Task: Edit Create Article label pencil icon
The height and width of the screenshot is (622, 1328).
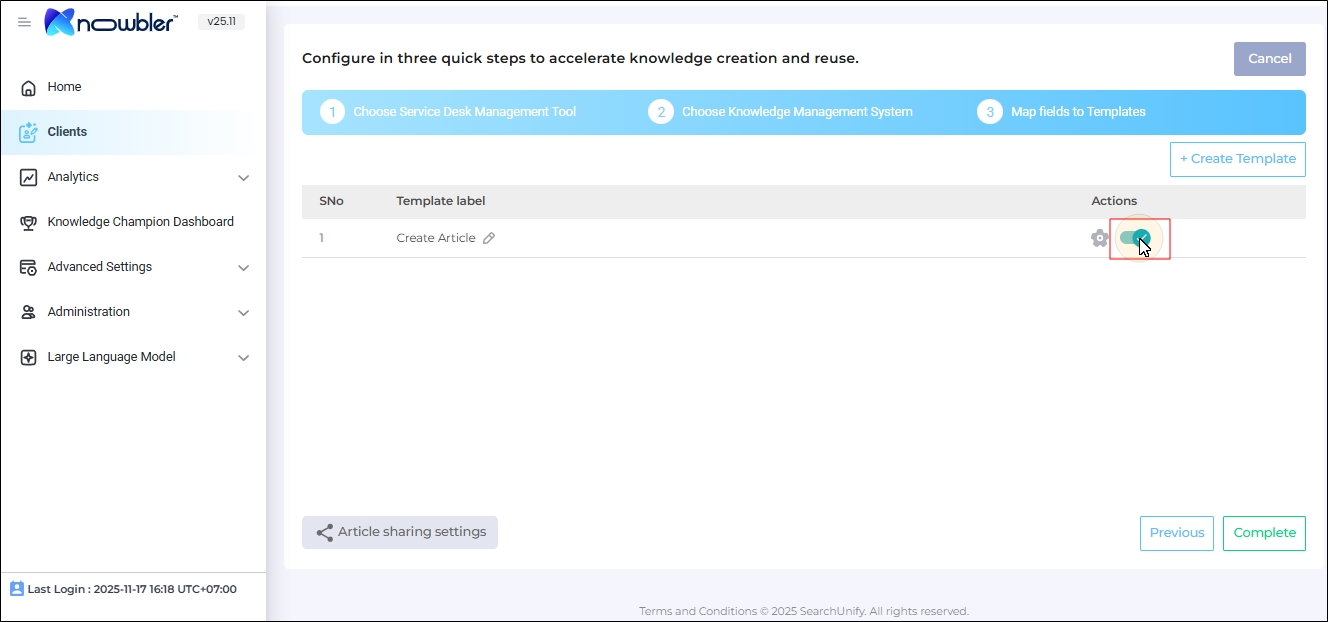Action: pyautogui.click(x=489, y=238)
